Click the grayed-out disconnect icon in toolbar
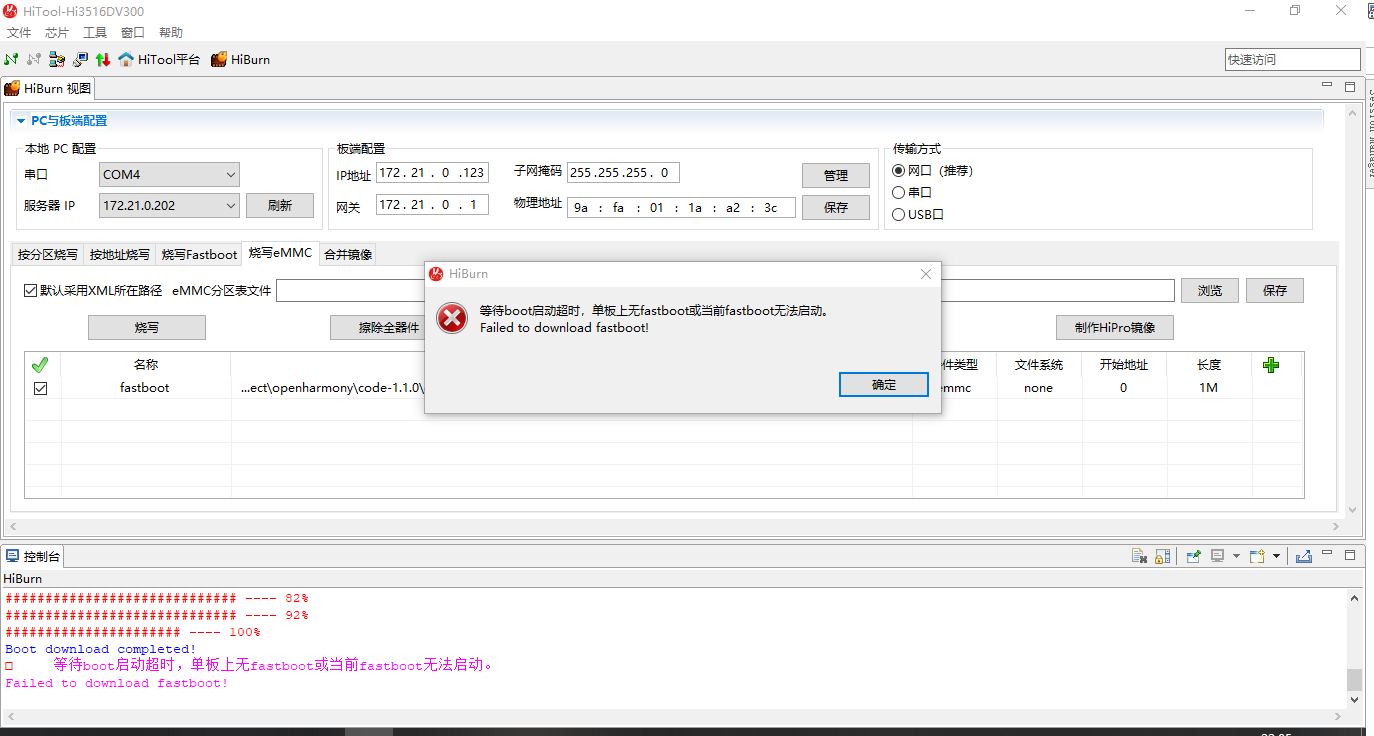 coord(34,59)
